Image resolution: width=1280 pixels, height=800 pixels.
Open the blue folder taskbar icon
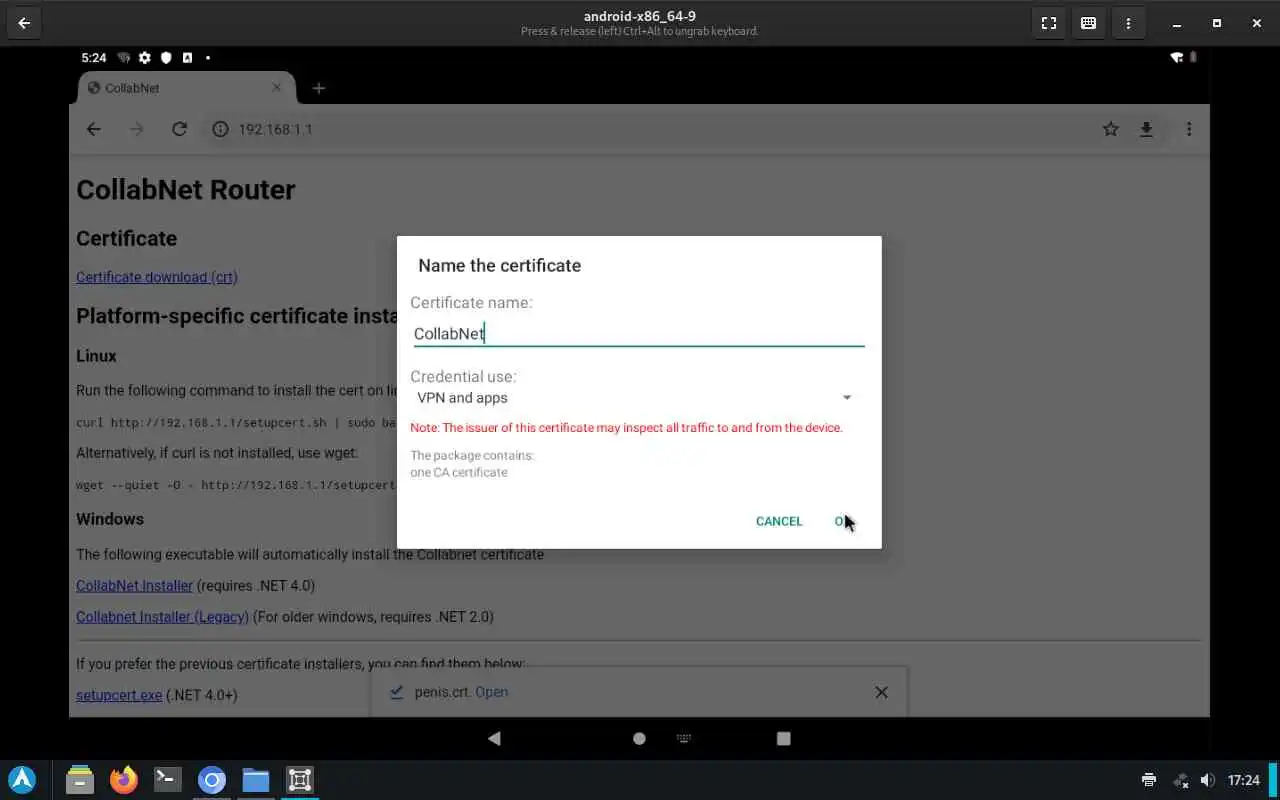pos(256,780)
